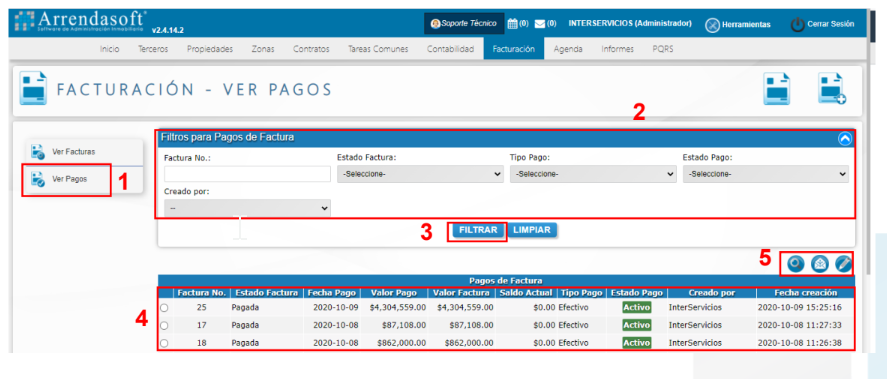
Task: Open the Estado Factura dropdown
Action: (x=420, y=174)
